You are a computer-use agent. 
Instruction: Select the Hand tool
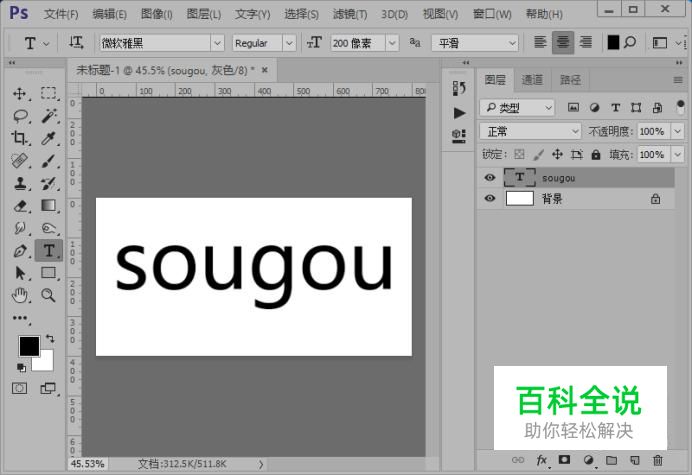coord(19,295)
